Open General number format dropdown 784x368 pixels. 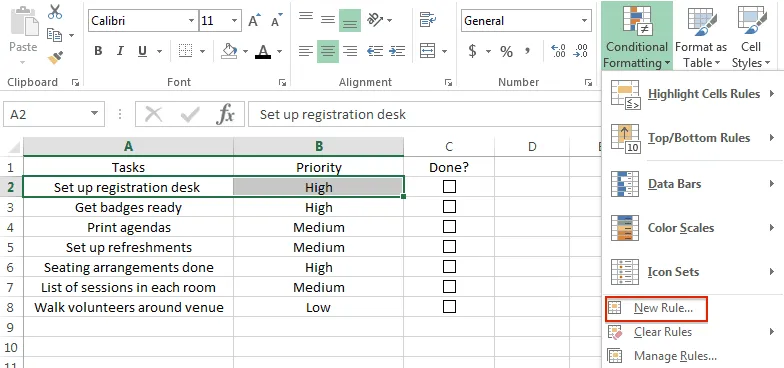point(584,21)
